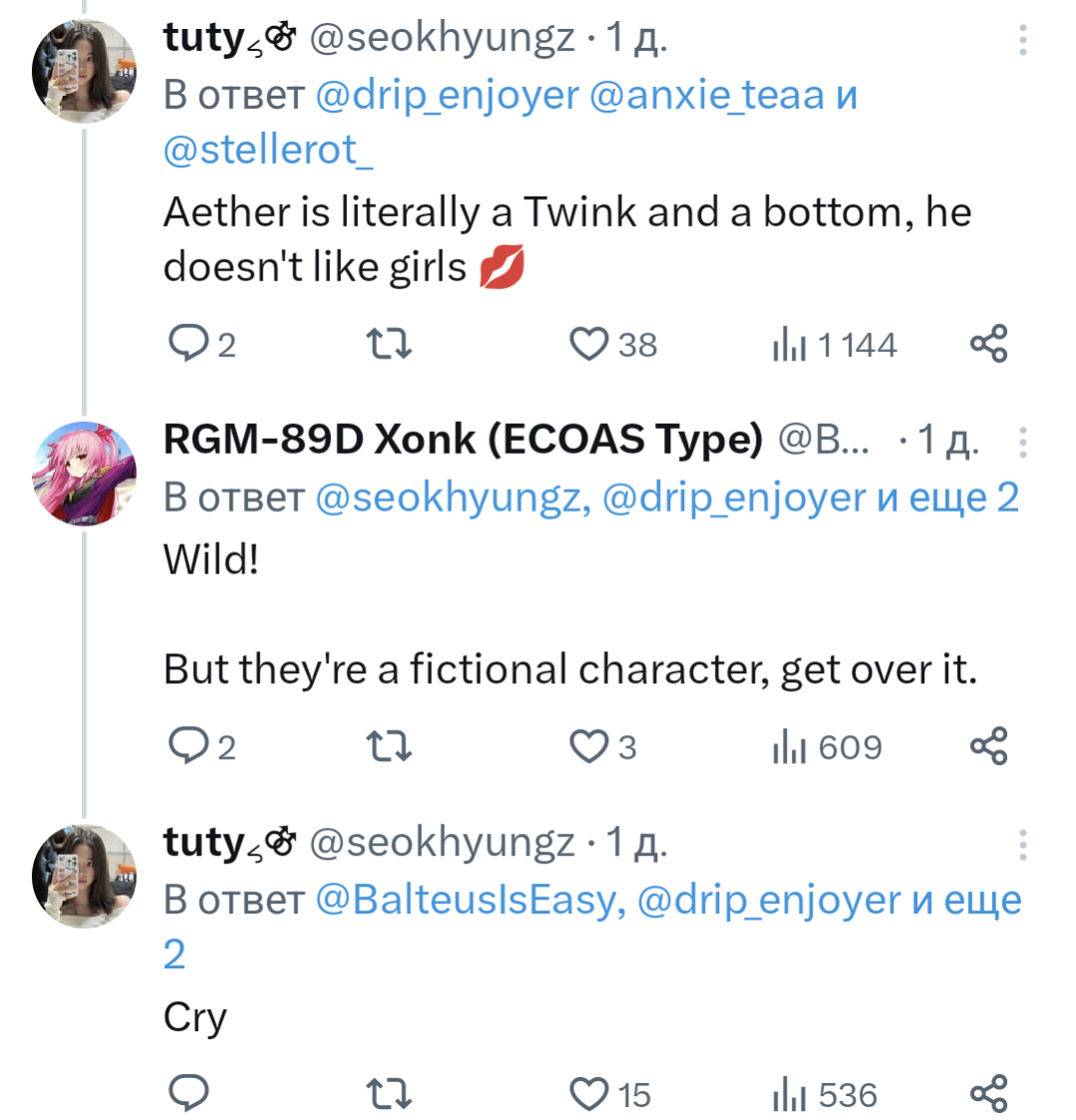Retweet the "Wild!" tweet
Screen dimensions: 1076x1120
coord(389,746)
